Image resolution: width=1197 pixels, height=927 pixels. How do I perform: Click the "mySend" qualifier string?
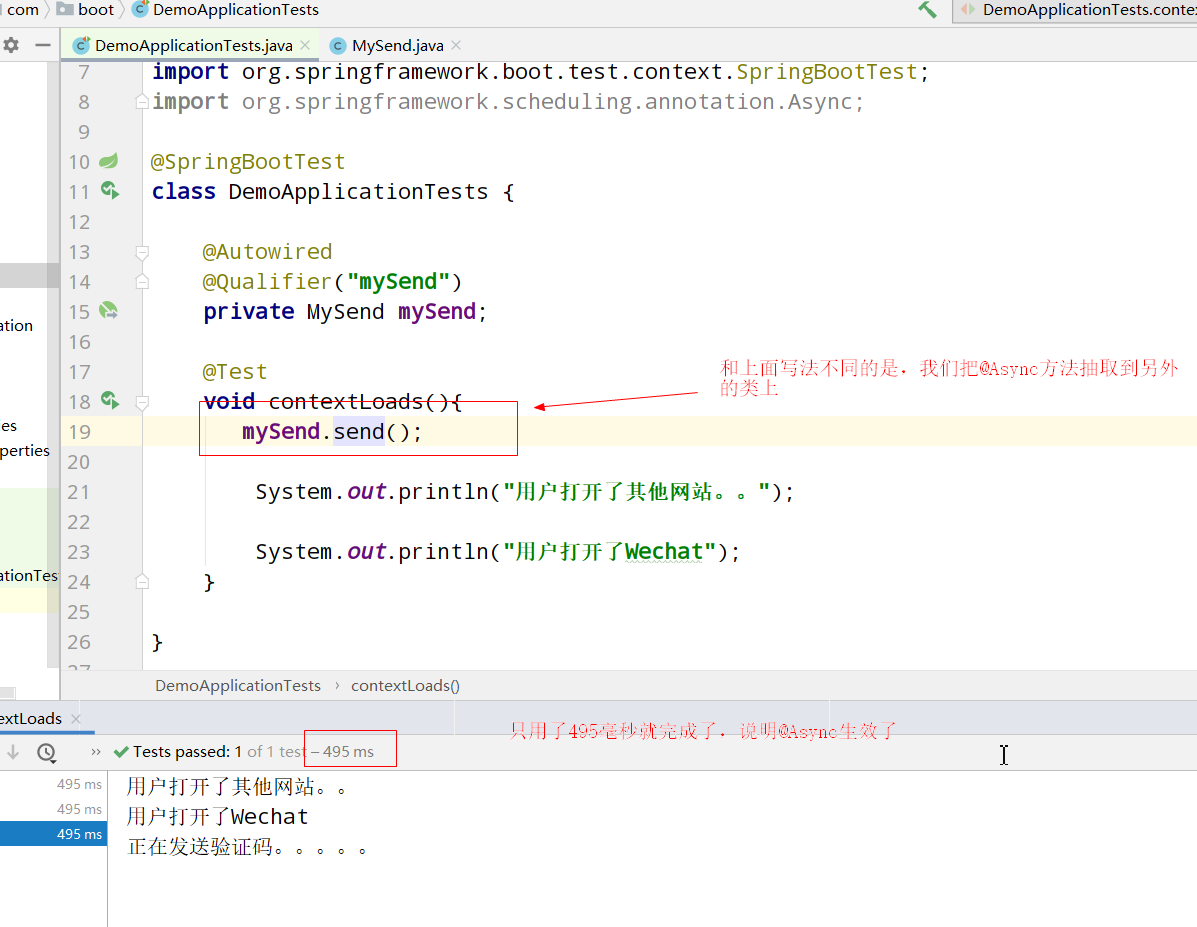click(x=398, y=282)
